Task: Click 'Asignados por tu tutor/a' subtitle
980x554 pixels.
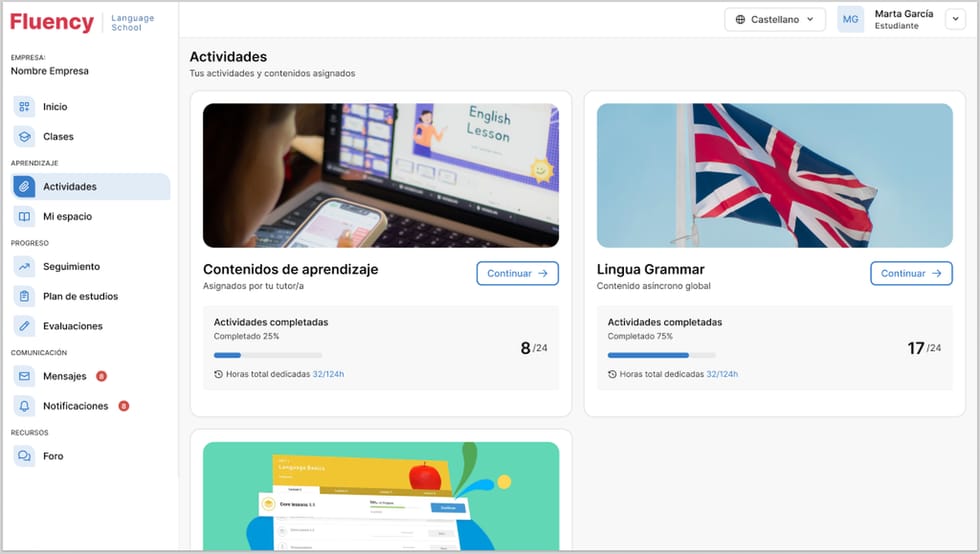Action: click(x=253, y=286)
